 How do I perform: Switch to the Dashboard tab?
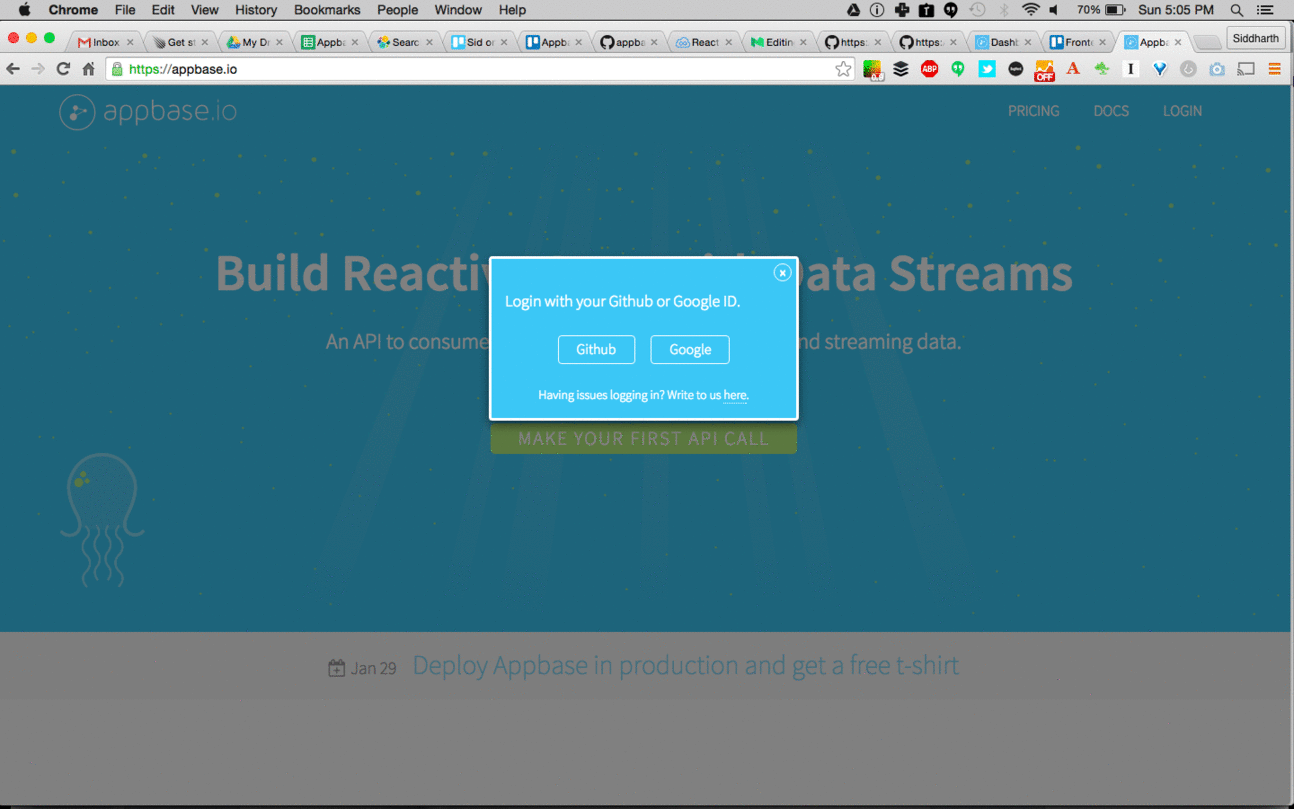[x=1004, y=42]
